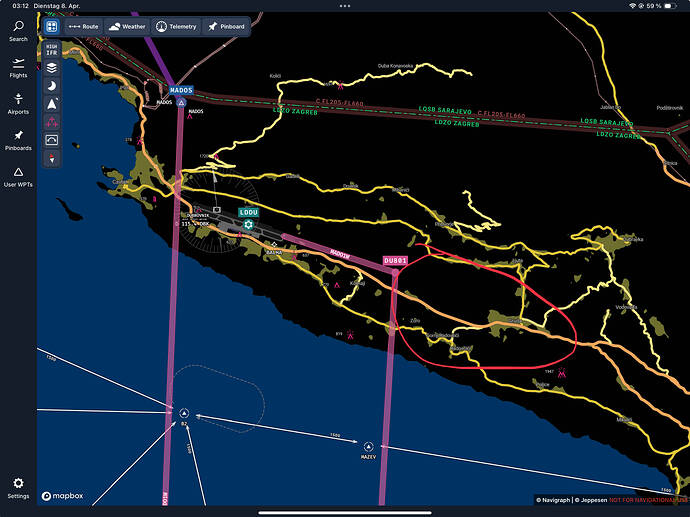Select the MADOS triangle waypoint symbol
The image size is (690, 517).
(181, 103)
